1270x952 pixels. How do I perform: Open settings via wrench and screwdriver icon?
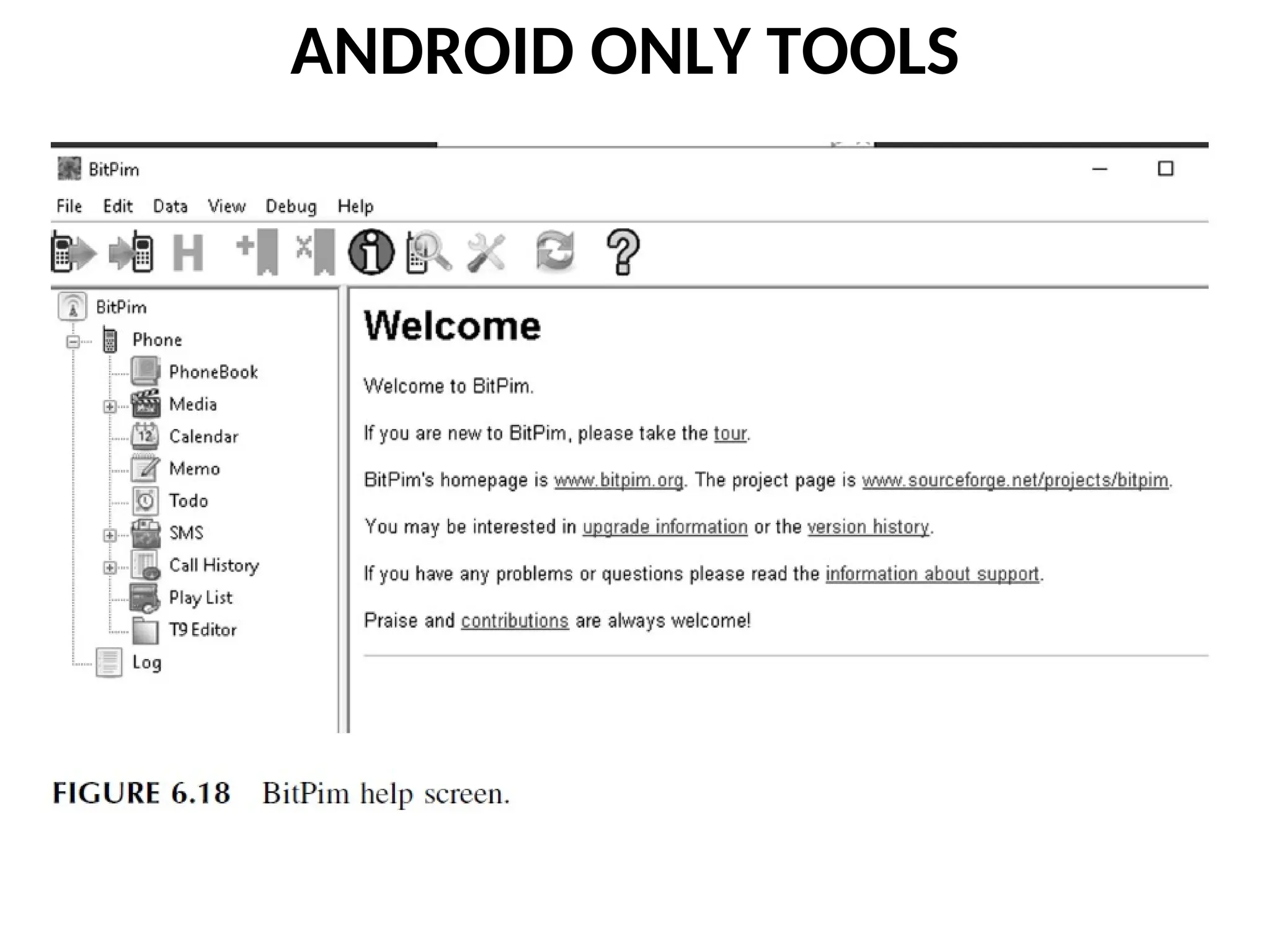[x=486, y=252]
